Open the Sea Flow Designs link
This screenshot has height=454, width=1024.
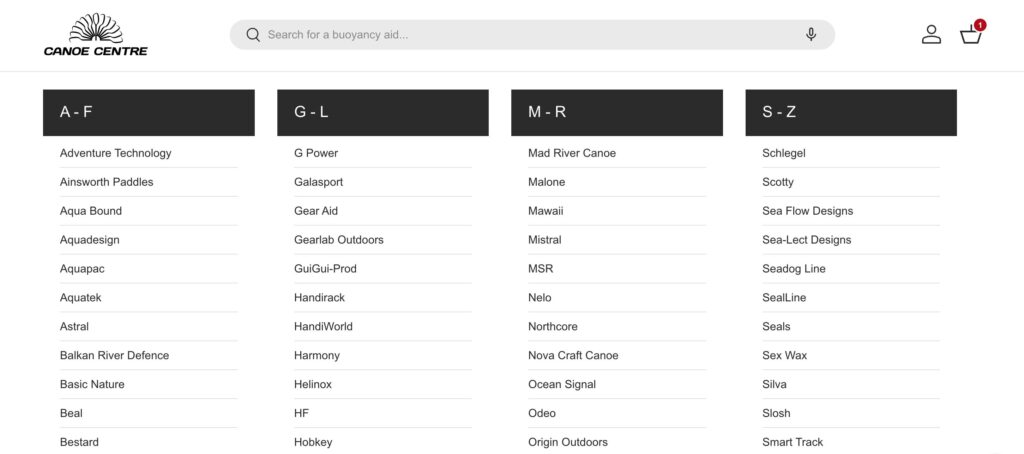pos(807,211)
